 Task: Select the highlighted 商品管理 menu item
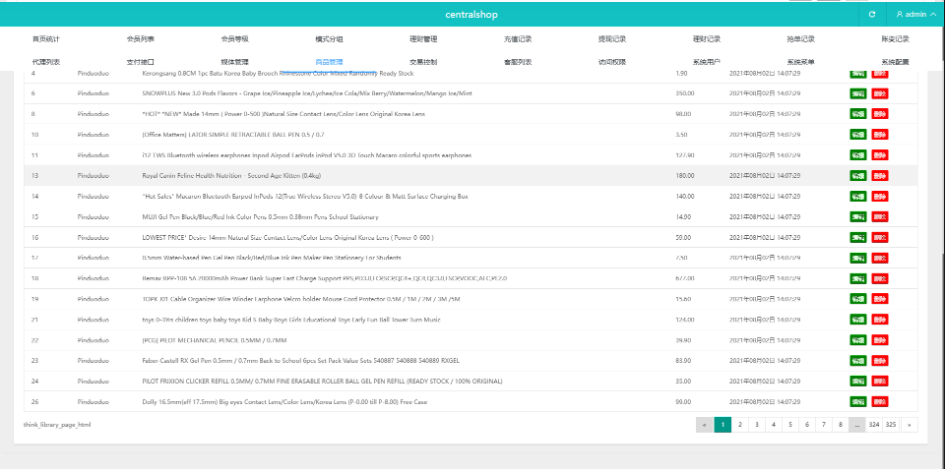pos(329,62)
